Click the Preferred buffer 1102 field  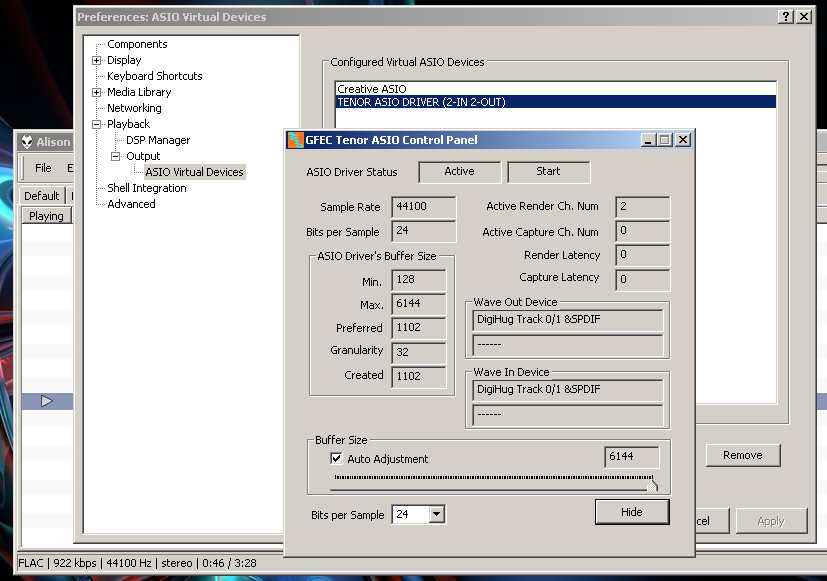click(x=419, y=327)
